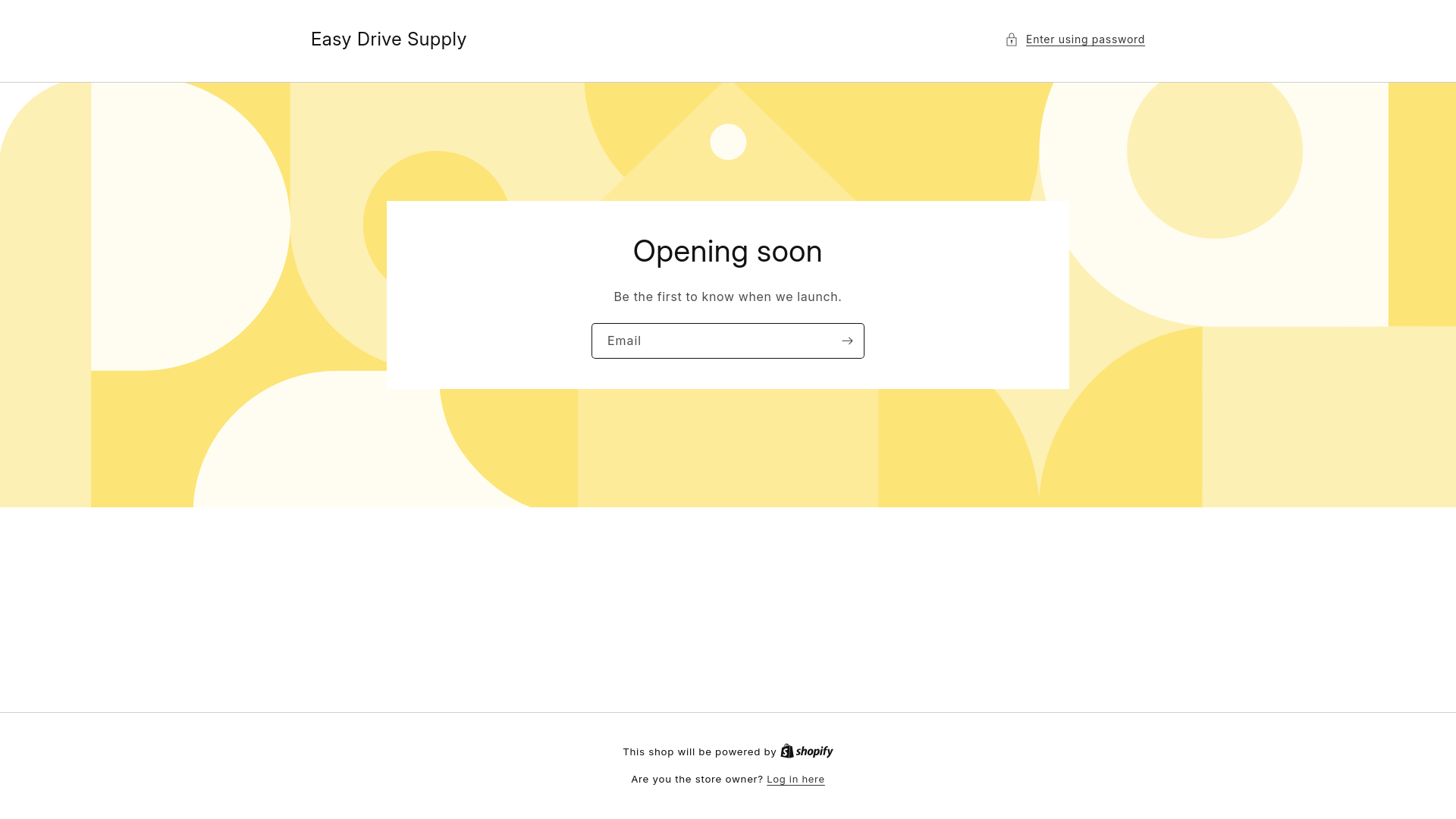Click the light yellow rectangle below the signup card
1456x819 pixels.
point(728,447)
